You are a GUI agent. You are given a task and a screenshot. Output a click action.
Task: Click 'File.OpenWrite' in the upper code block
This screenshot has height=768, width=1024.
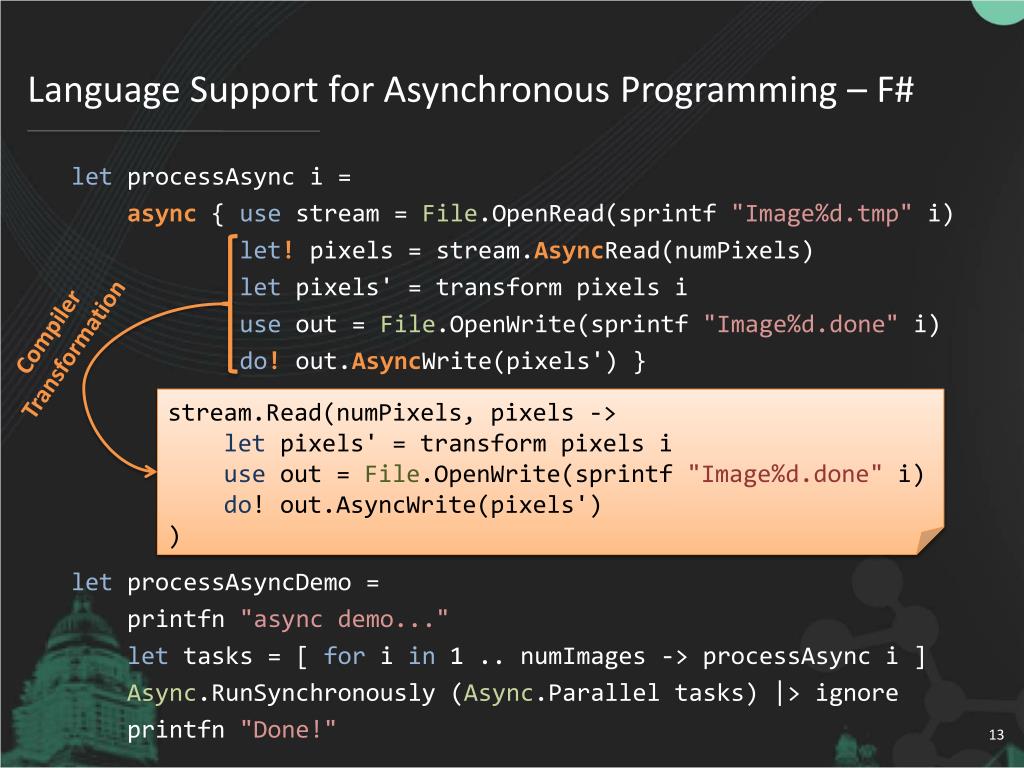pos(479,325)
